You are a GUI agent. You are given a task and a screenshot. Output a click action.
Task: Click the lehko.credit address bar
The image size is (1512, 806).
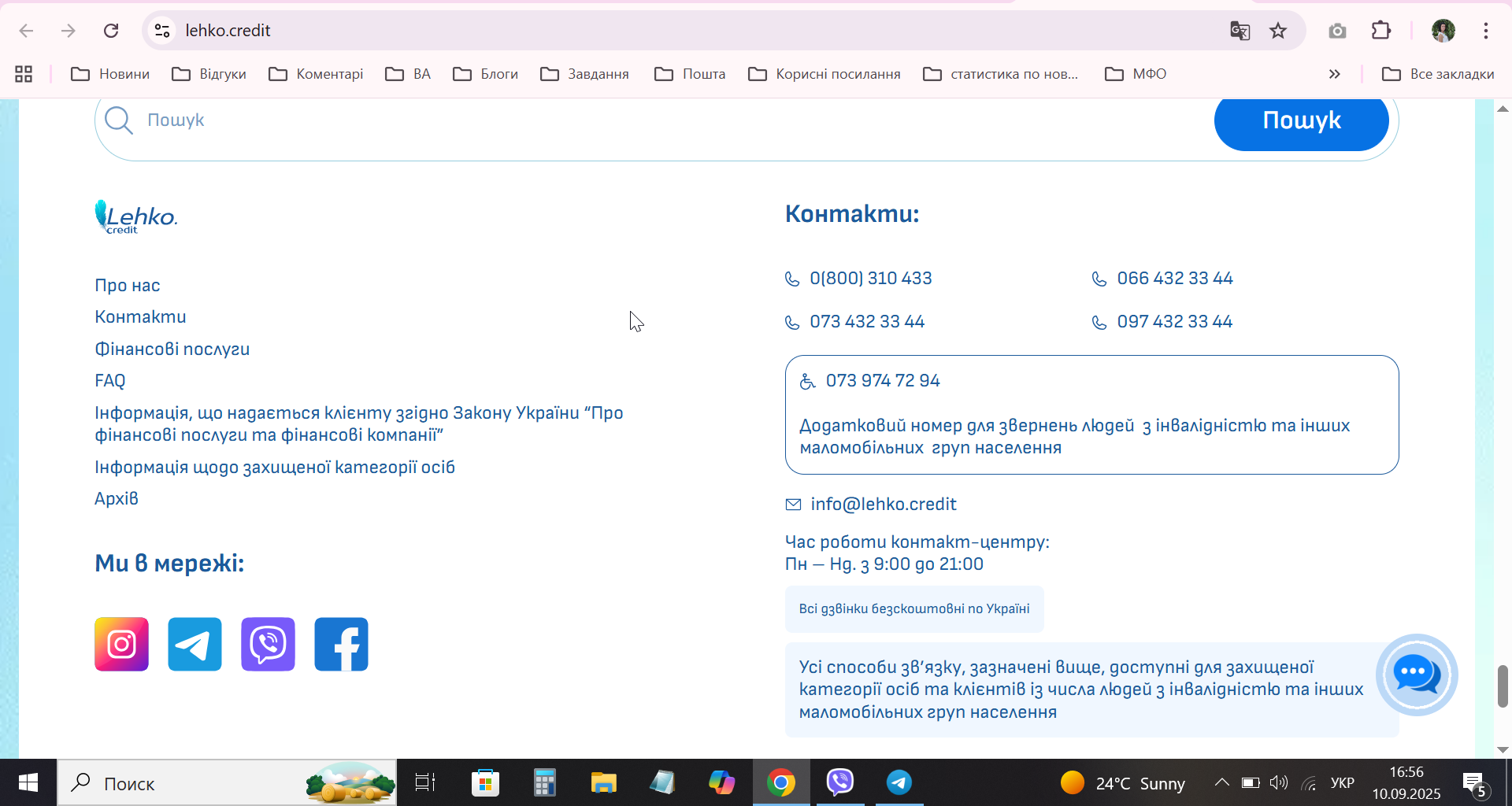693,31
